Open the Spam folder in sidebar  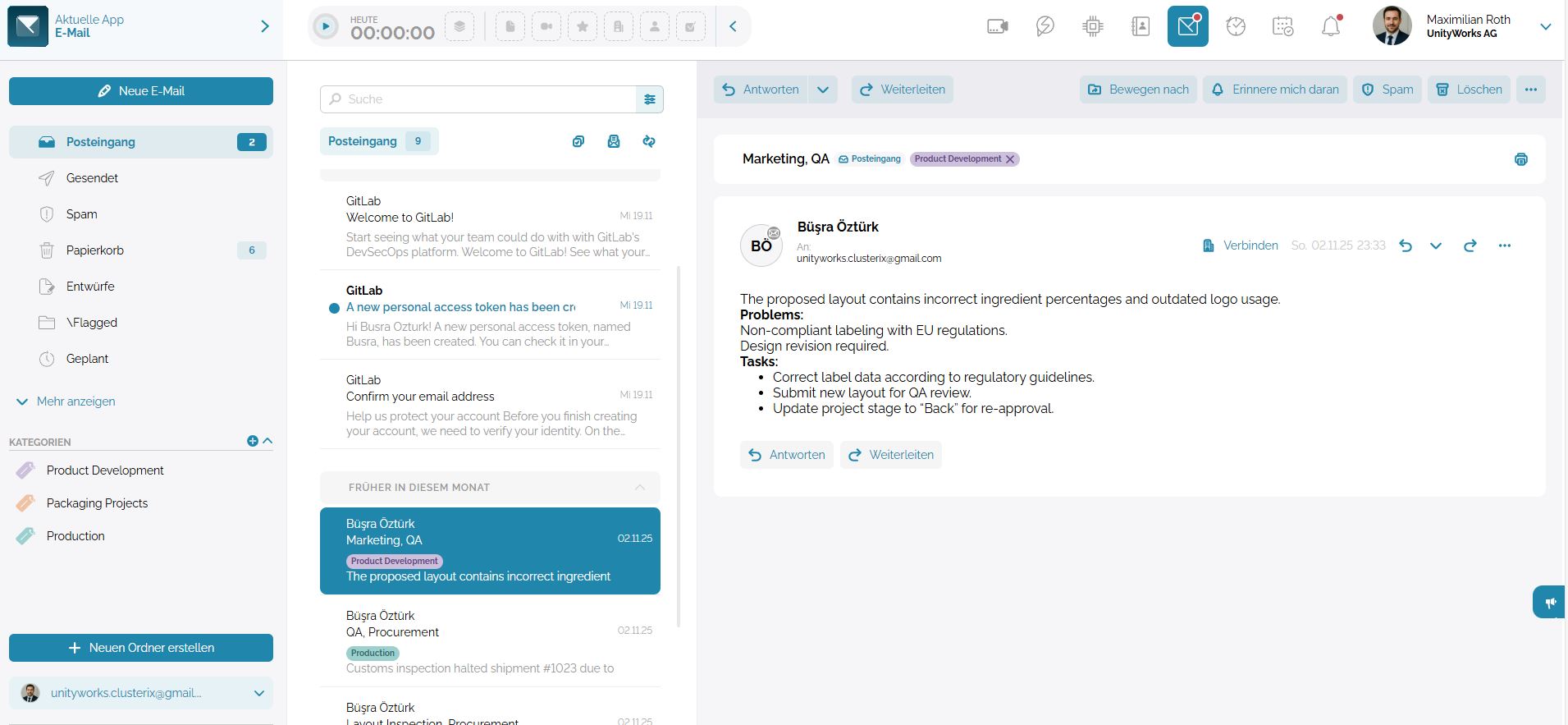[x=141, y=214]
